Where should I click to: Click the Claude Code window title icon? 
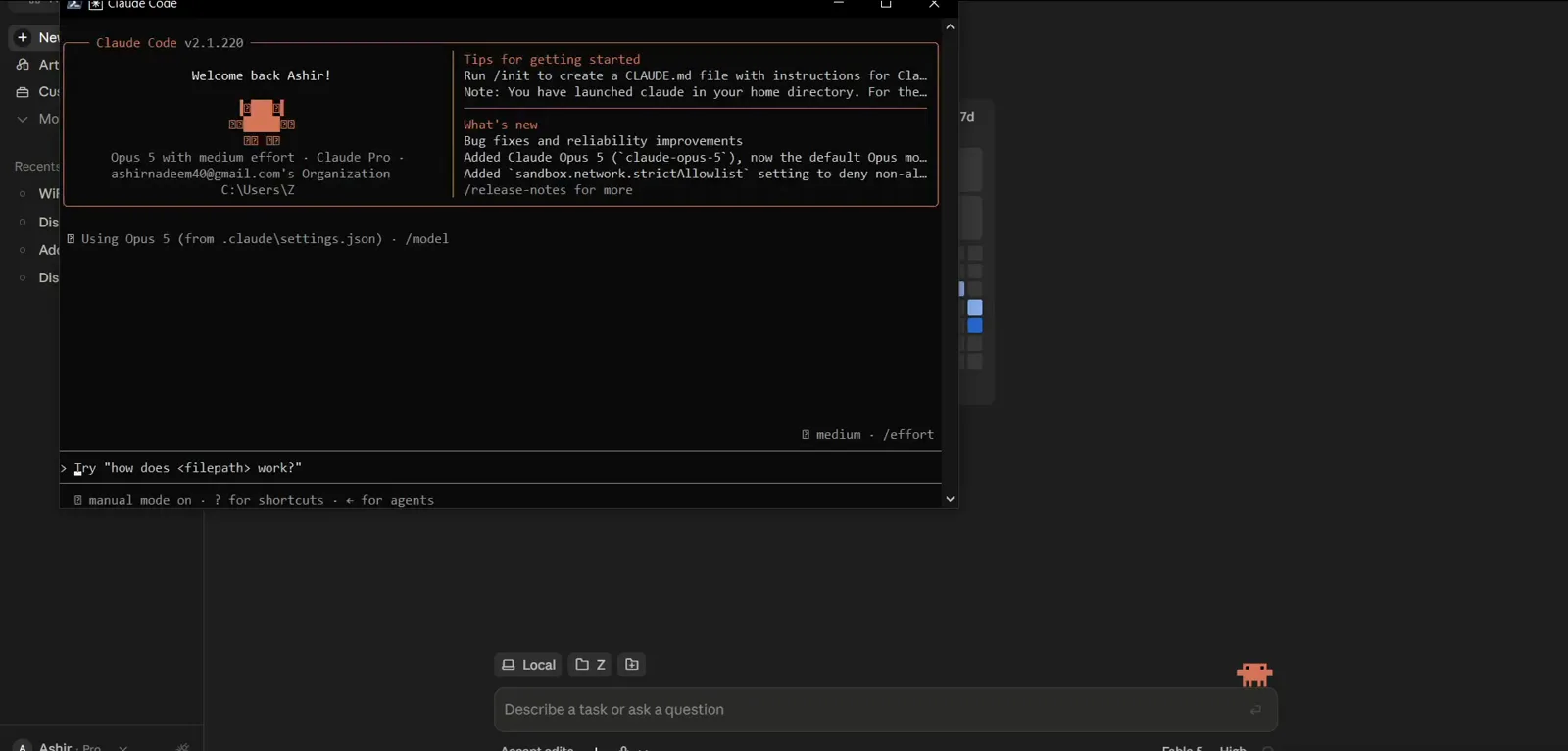[x=96, y=5]
